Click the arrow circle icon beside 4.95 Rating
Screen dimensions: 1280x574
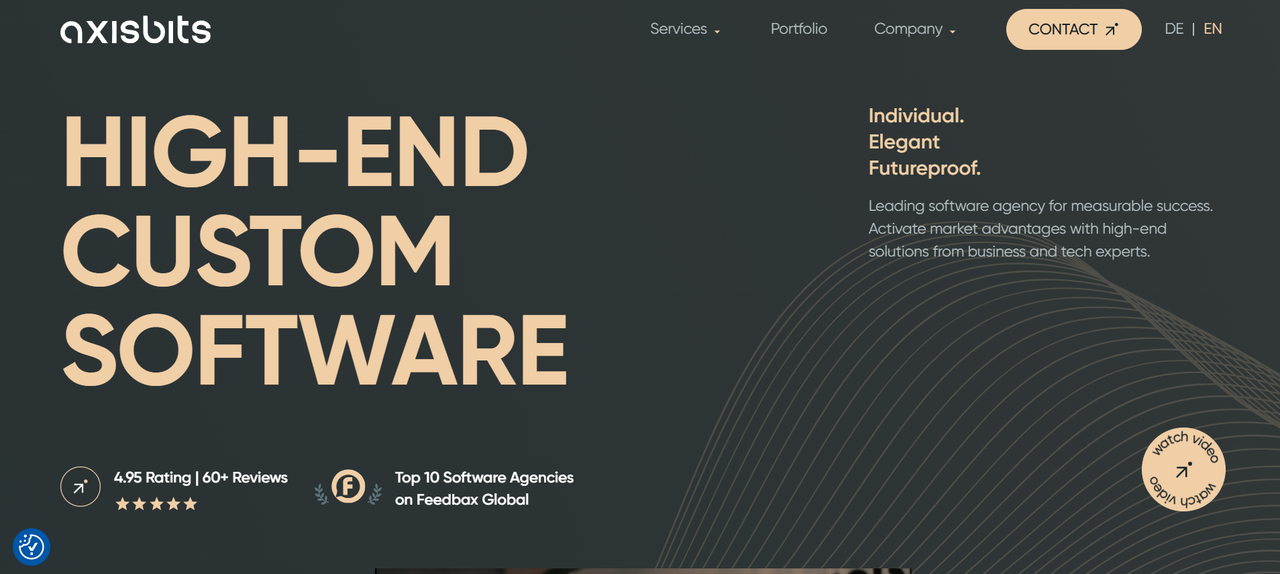(x=80, y=487)
